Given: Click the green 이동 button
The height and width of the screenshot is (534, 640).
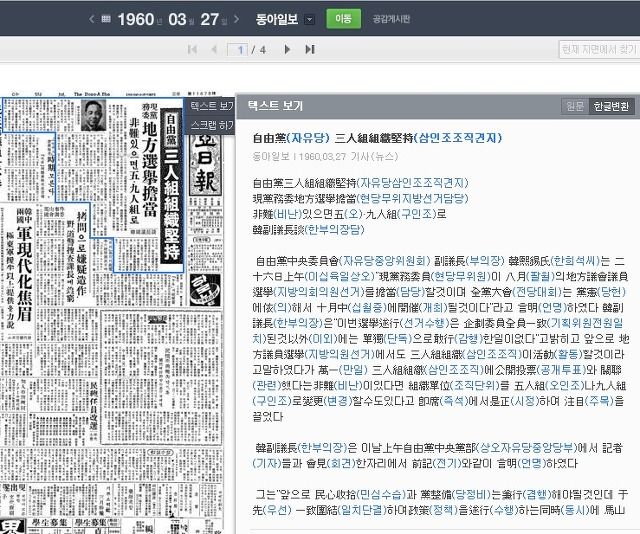Looking at the screenshot, I should pyautogui.click(x=343, y=19).
